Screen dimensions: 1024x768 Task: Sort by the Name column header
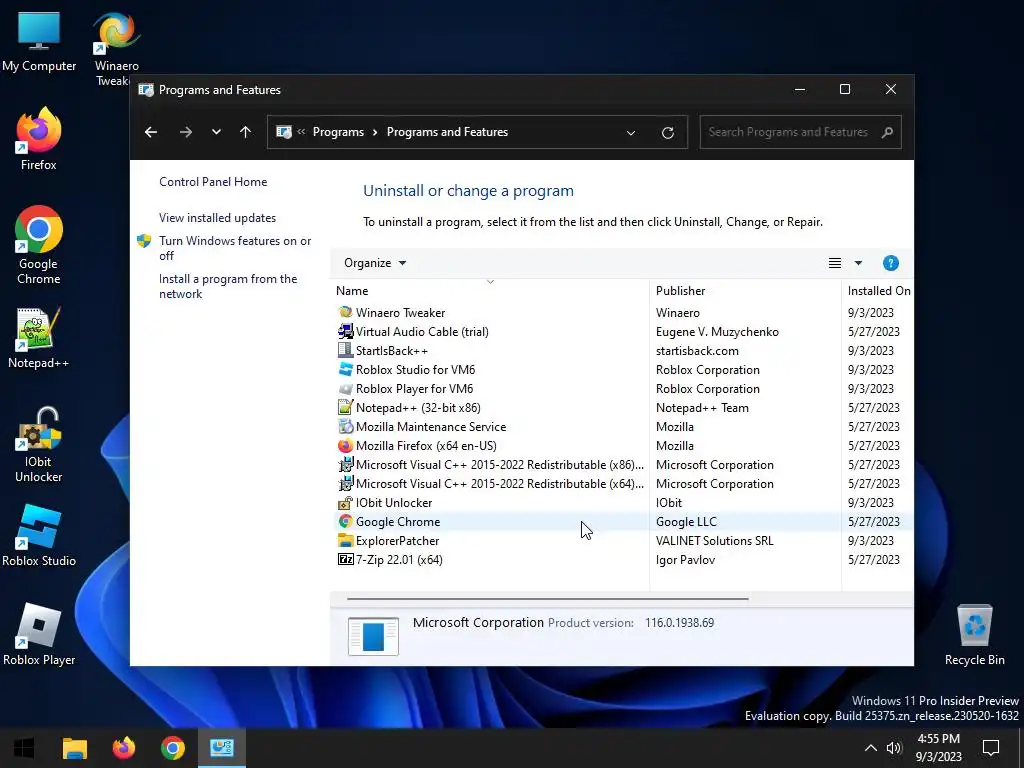tap(490, 291)
